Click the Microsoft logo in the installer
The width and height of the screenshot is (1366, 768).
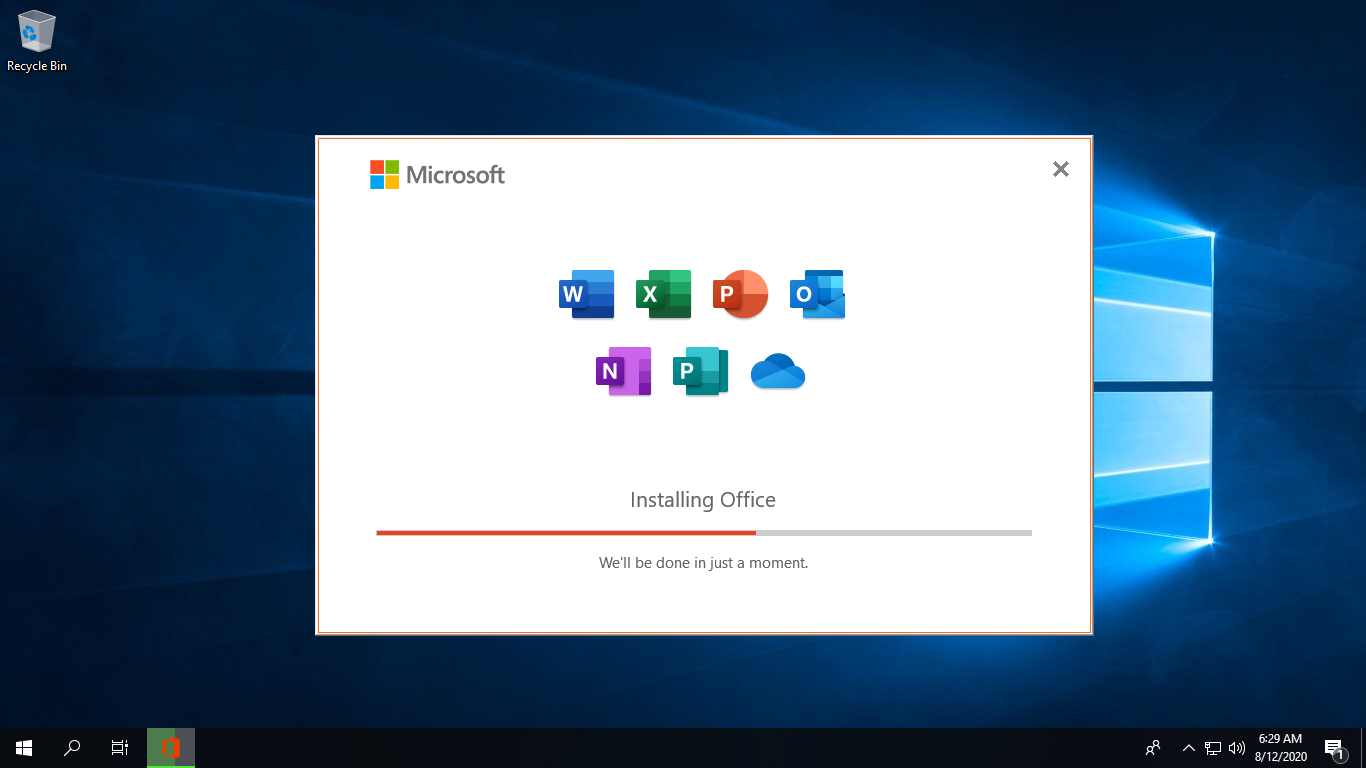[437, 175]
